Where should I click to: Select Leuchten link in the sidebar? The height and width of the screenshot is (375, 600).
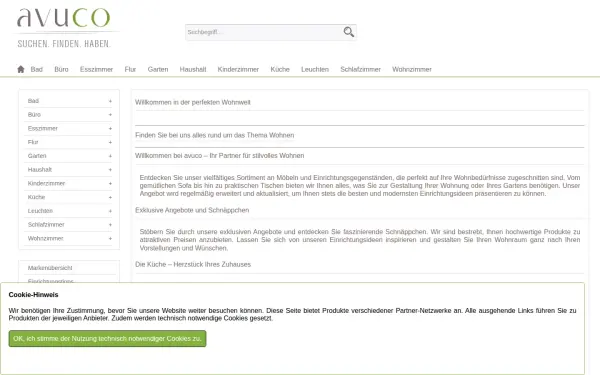click(40, 211)
